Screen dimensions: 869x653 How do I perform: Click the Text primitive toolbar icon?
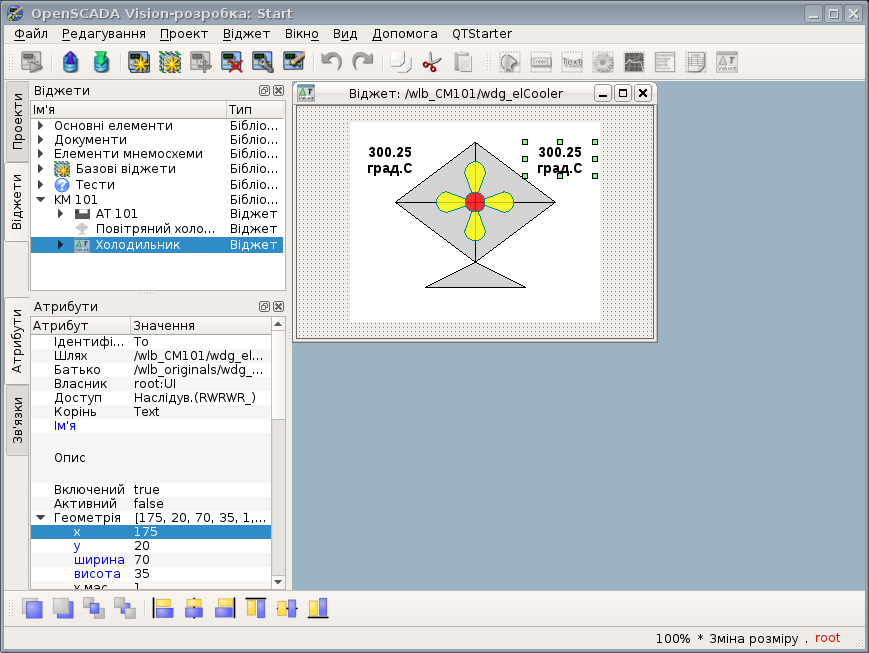(x=572, y=62)
